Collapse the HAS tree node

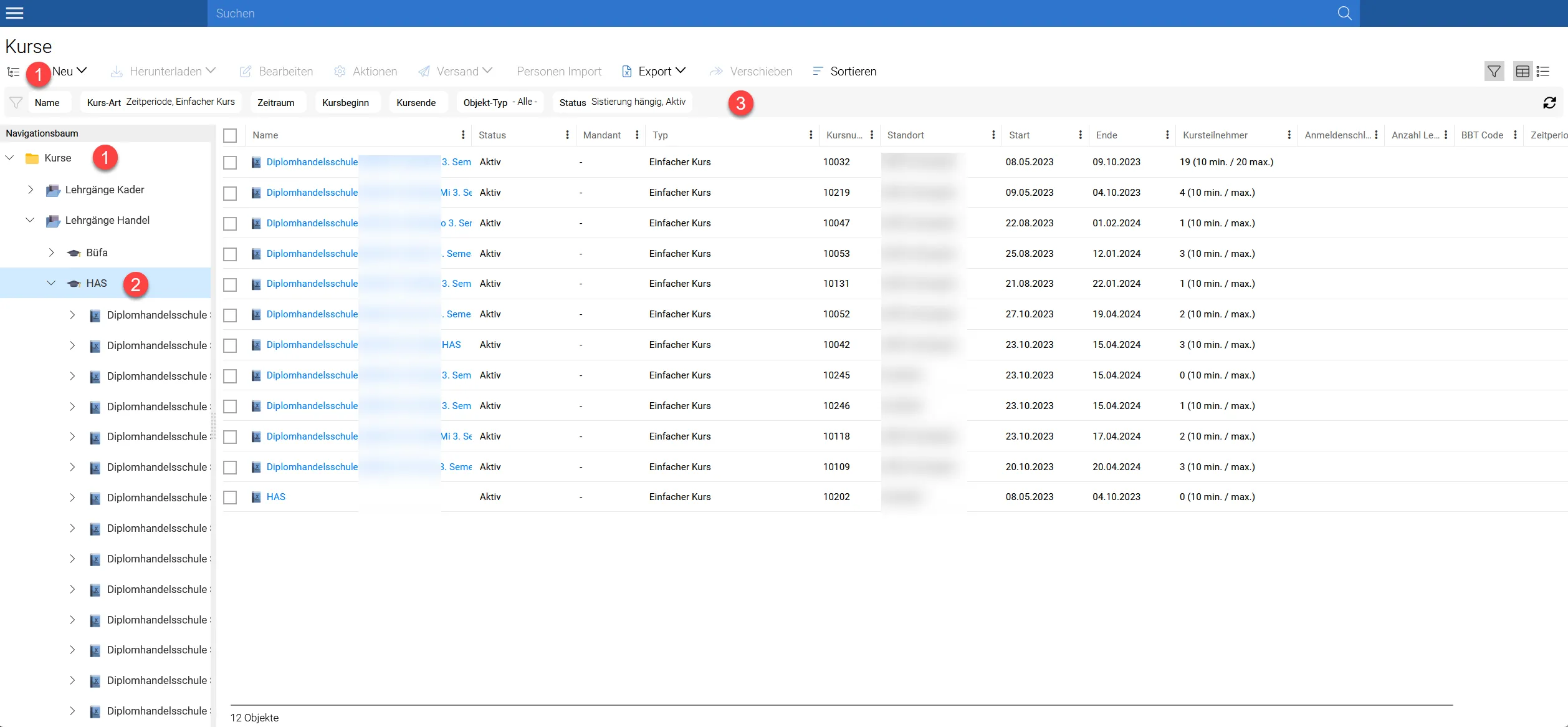(51, 283)
